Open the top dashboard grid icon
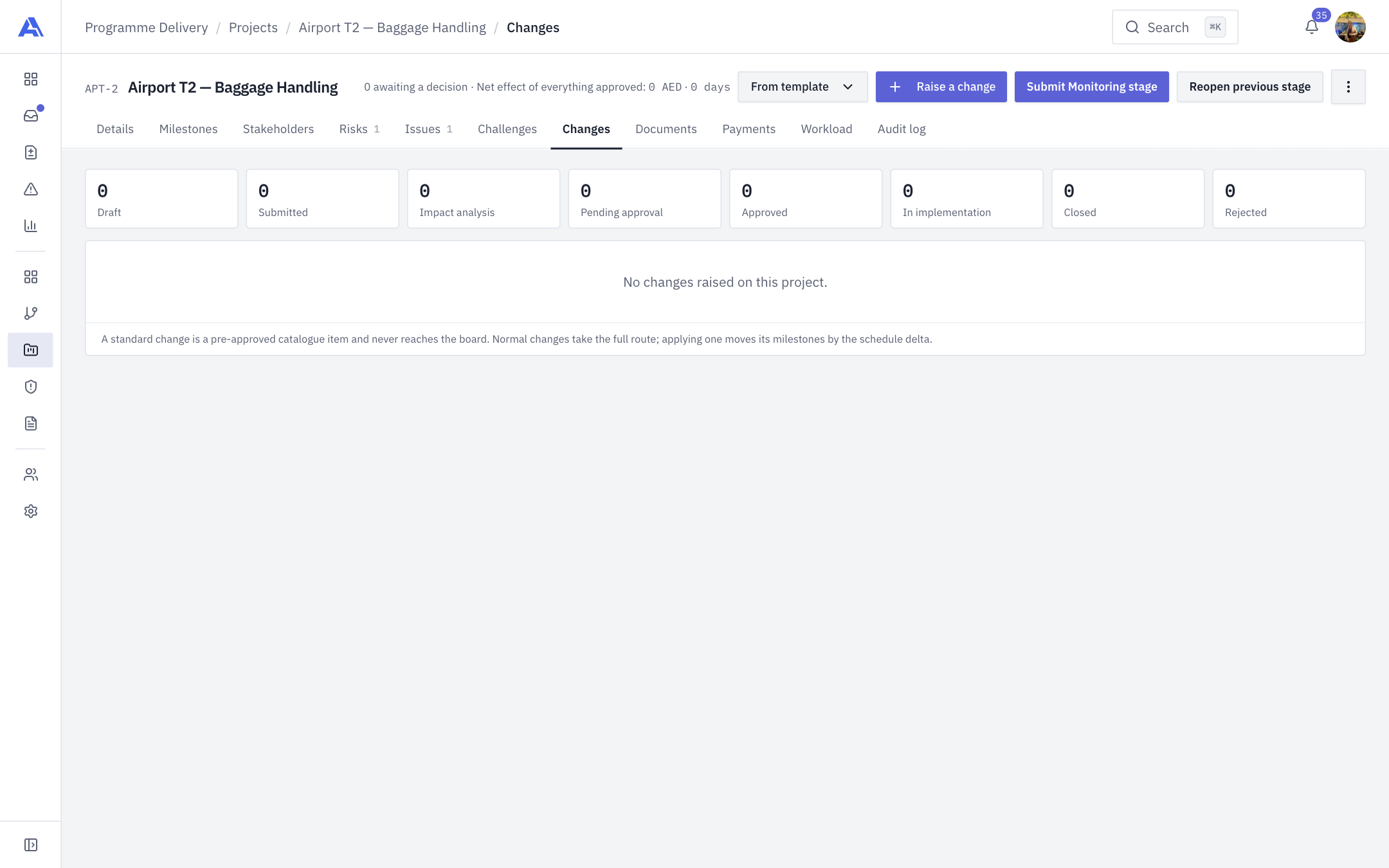The image size is (1389, 868). (x=30, y=79)
